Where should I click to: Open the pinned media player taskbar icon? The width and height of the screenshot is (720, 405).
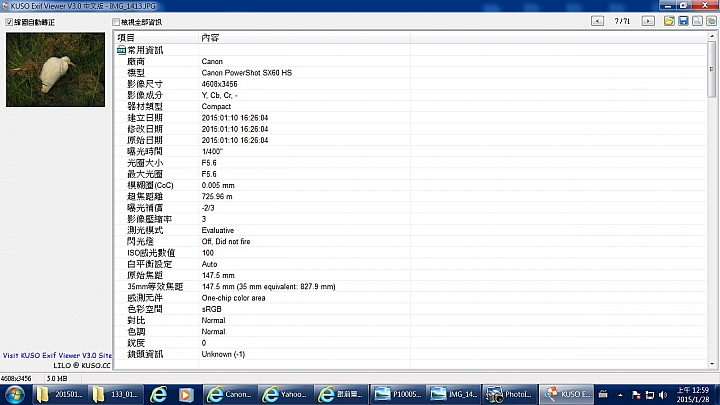186,394
